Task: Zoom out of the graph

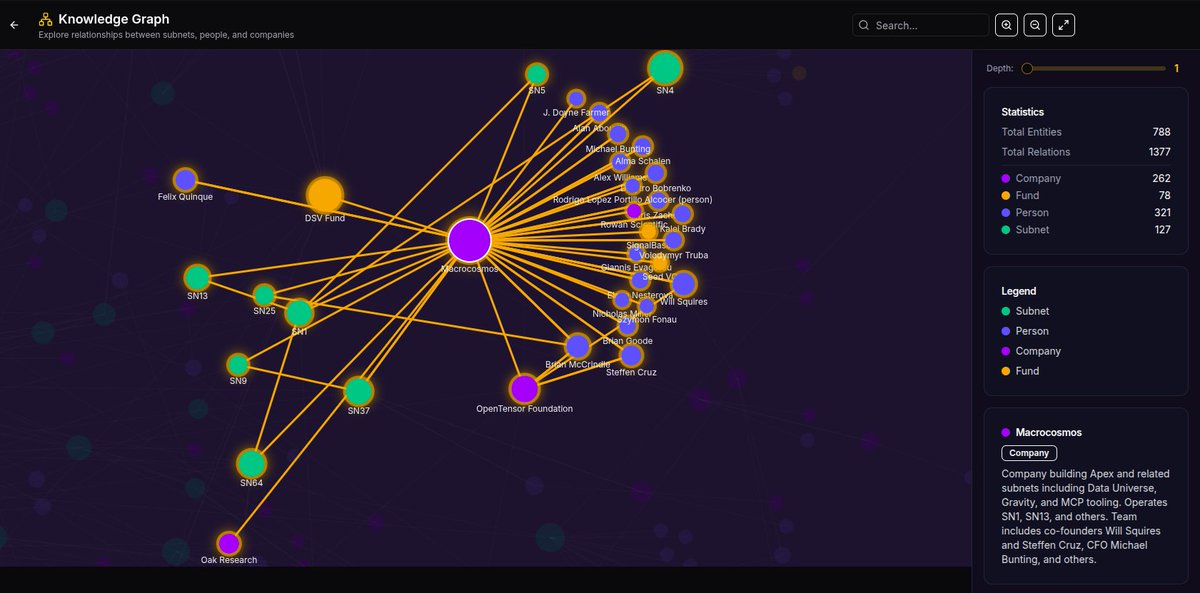Action: coord(1035,25)
